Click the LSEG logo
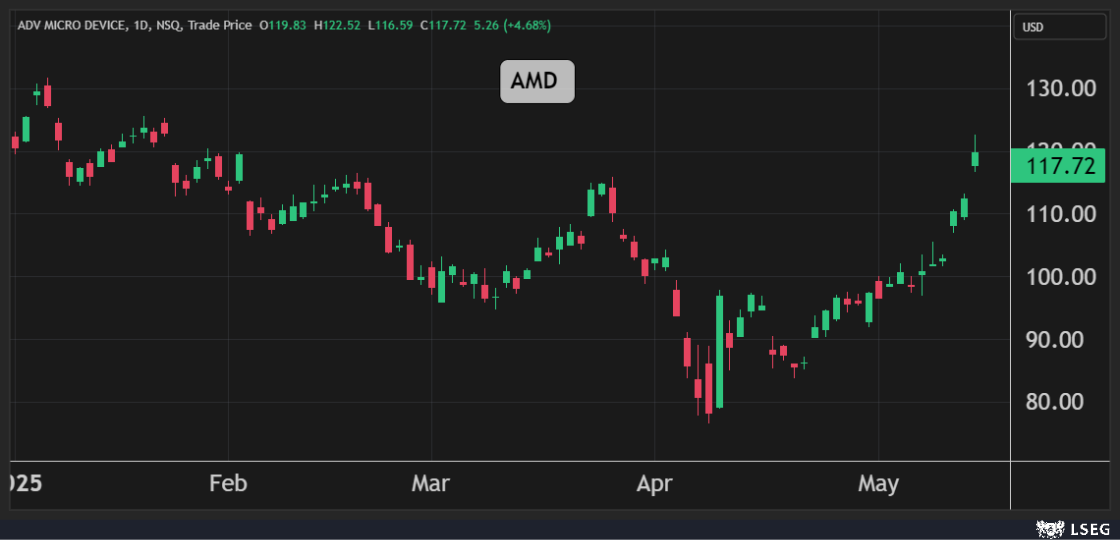 (x=1073, y=527)
